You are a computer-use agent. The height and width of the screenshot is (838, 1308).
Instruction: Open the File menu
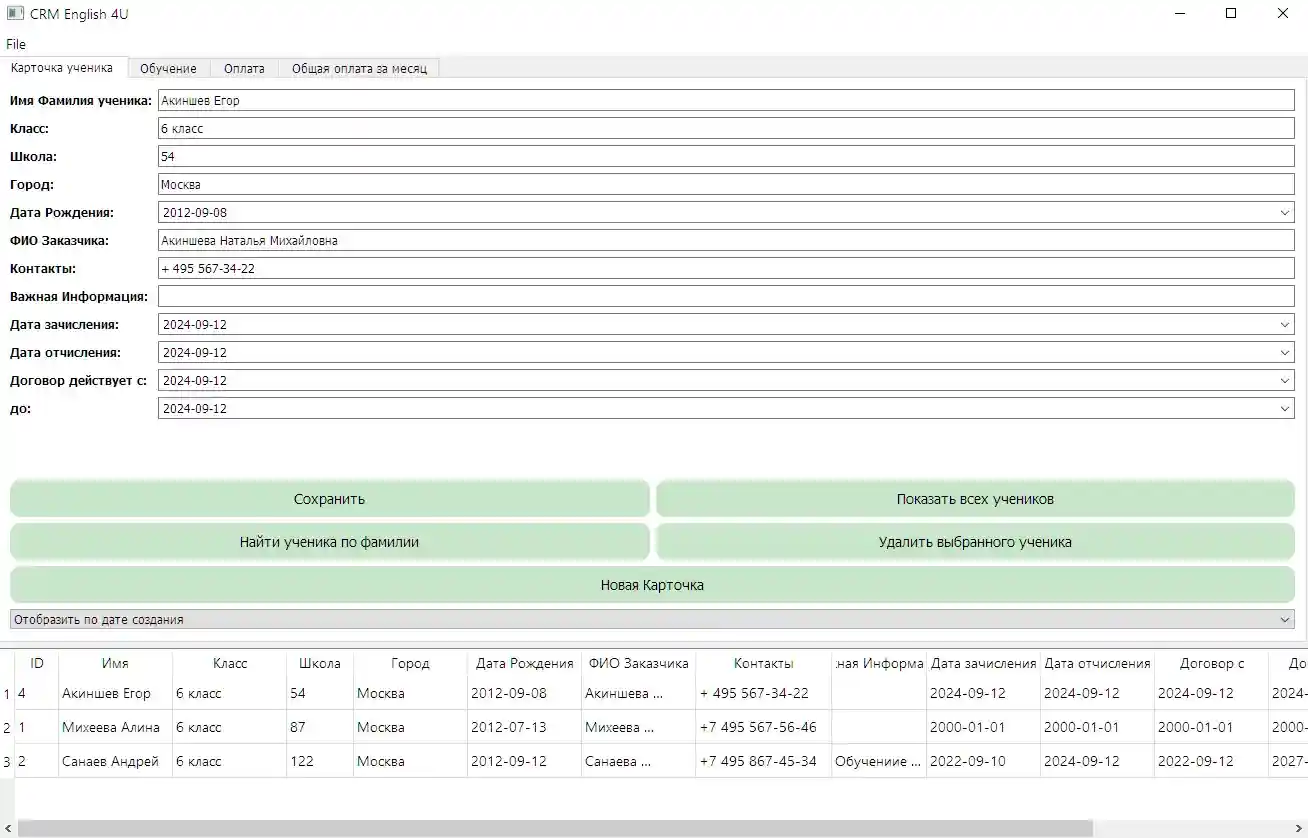point(16,44)
